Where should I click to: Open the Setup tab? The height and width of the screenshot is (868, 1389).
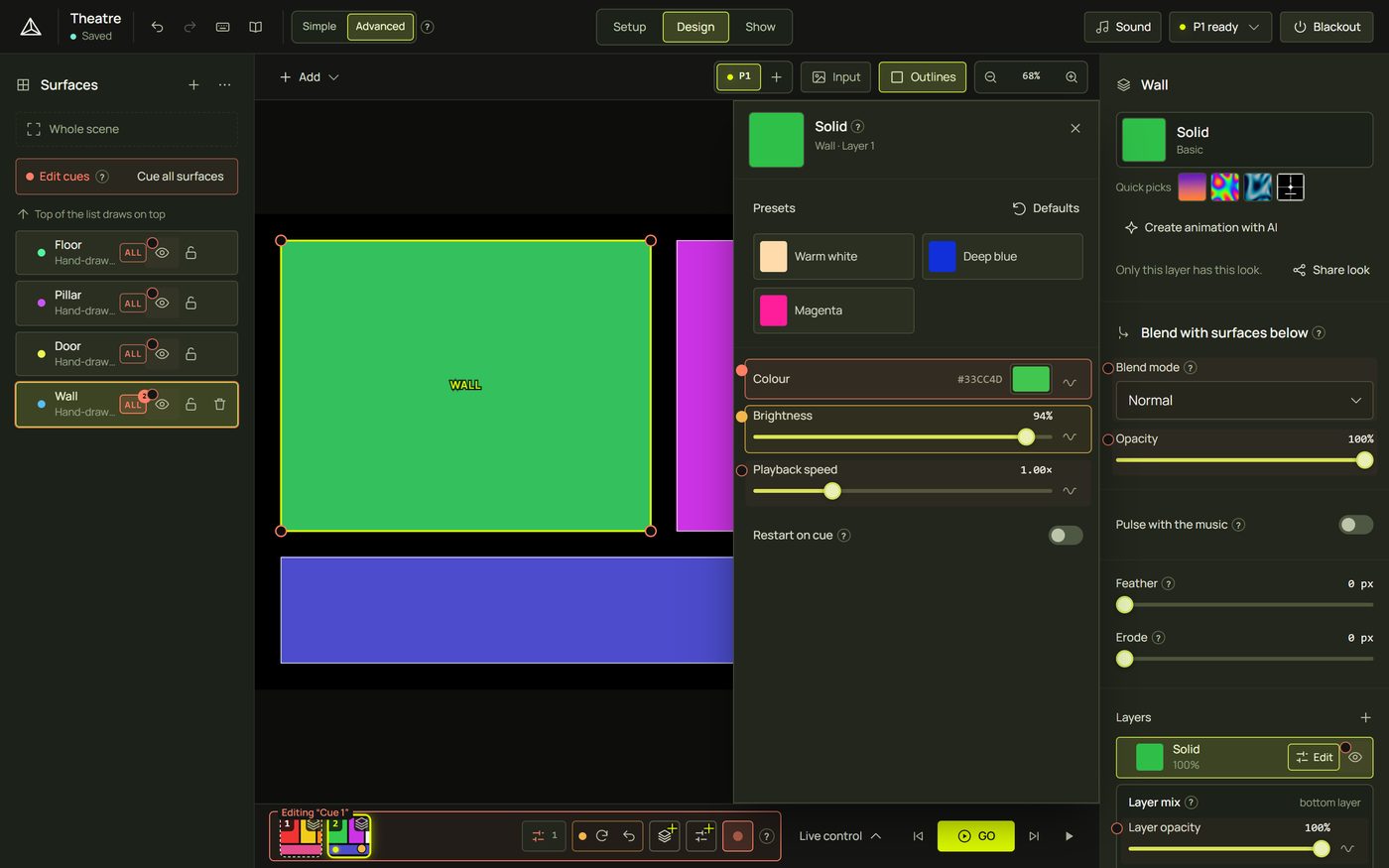(629, 27)
